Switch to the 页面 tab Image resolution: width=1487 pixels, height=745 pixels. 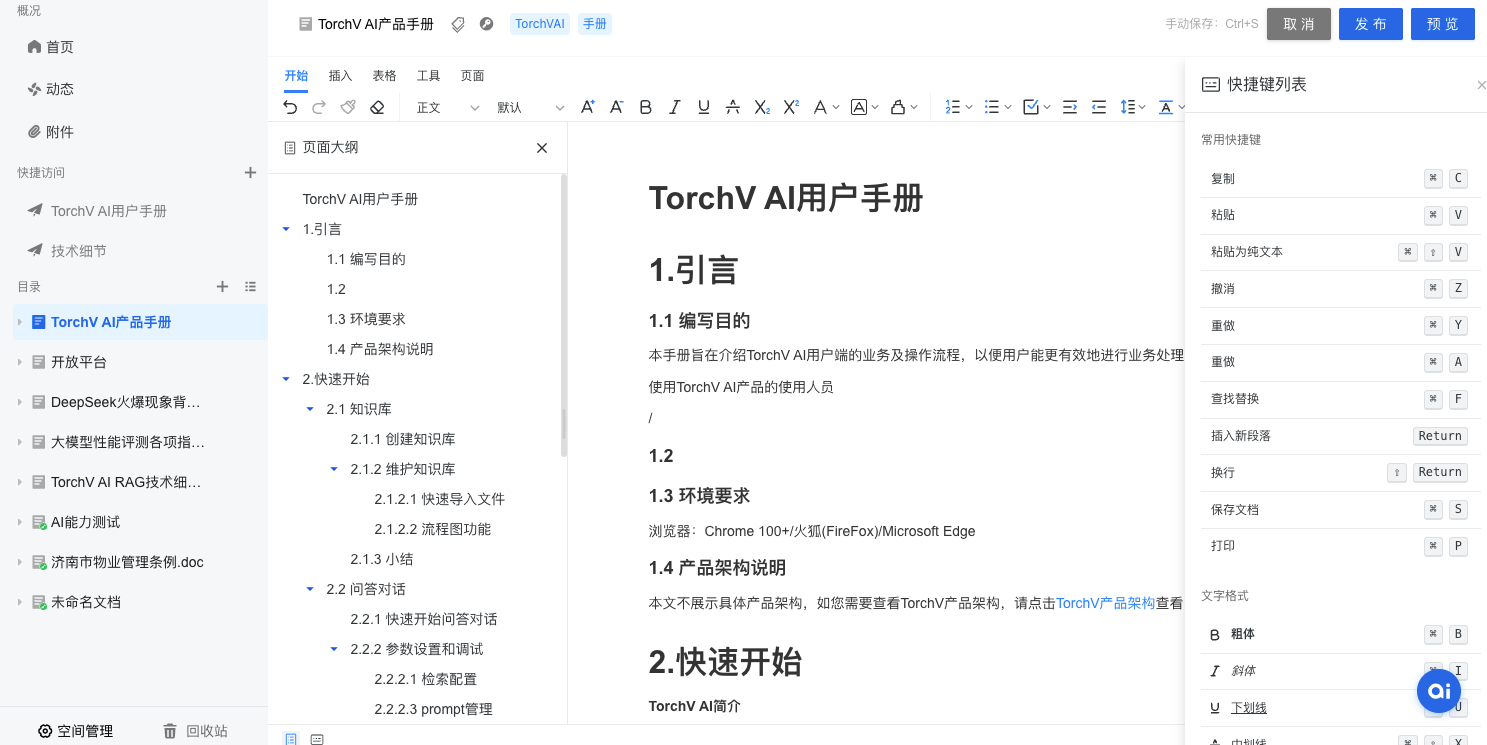(x=473, y=76)
